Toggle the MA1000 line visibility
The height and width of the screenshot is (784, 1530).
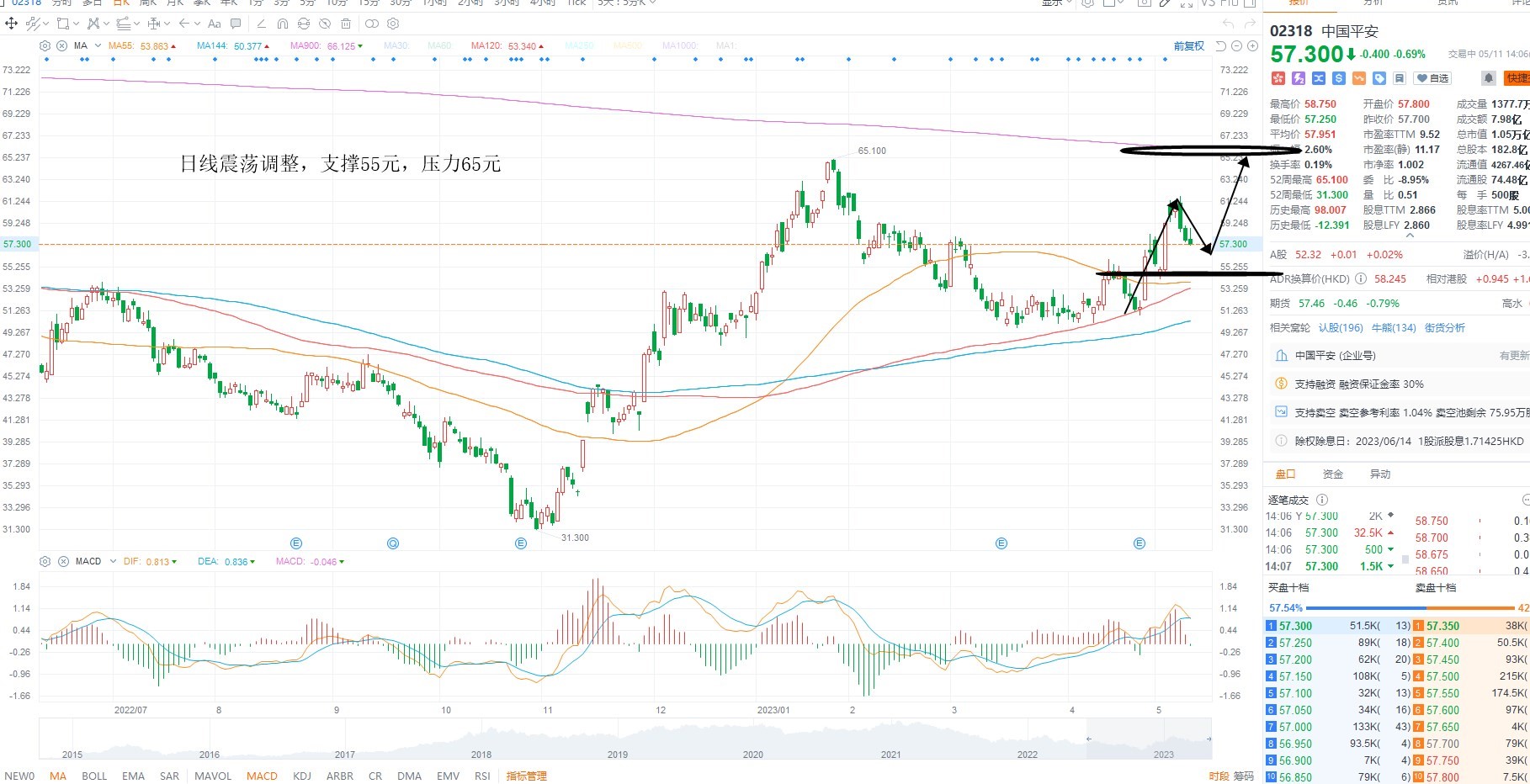(x=680, y=45)
